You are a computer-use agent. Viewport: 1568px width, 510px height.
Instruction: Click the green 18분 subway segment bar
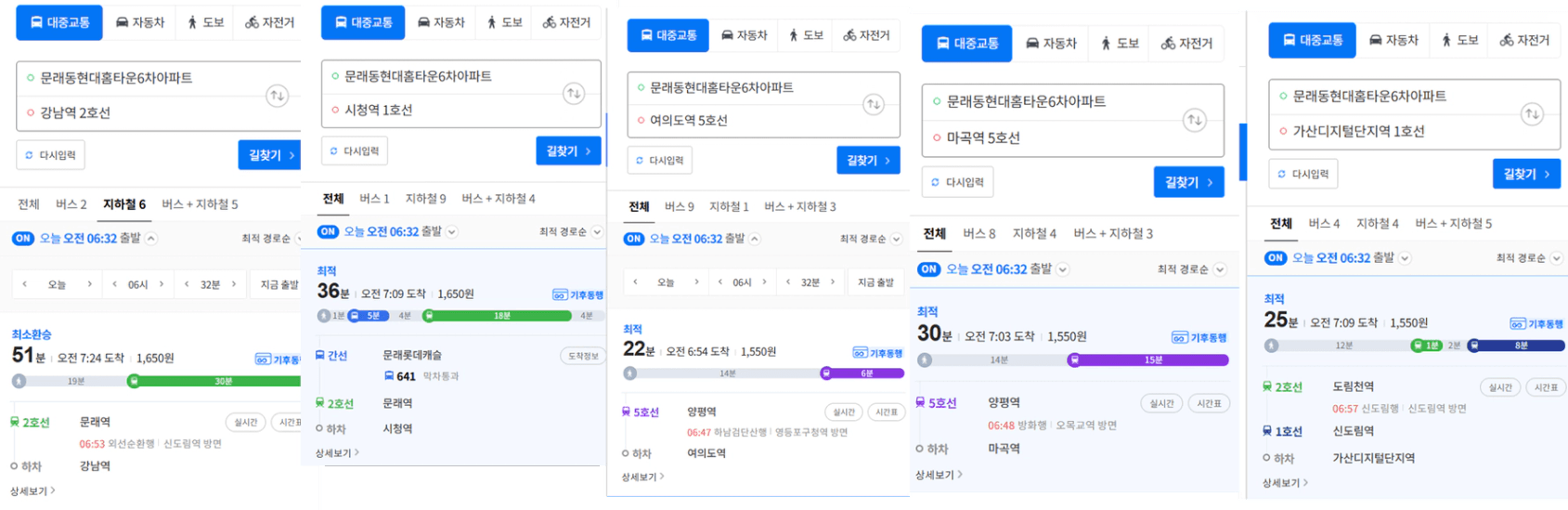click(x=497, y=316)
